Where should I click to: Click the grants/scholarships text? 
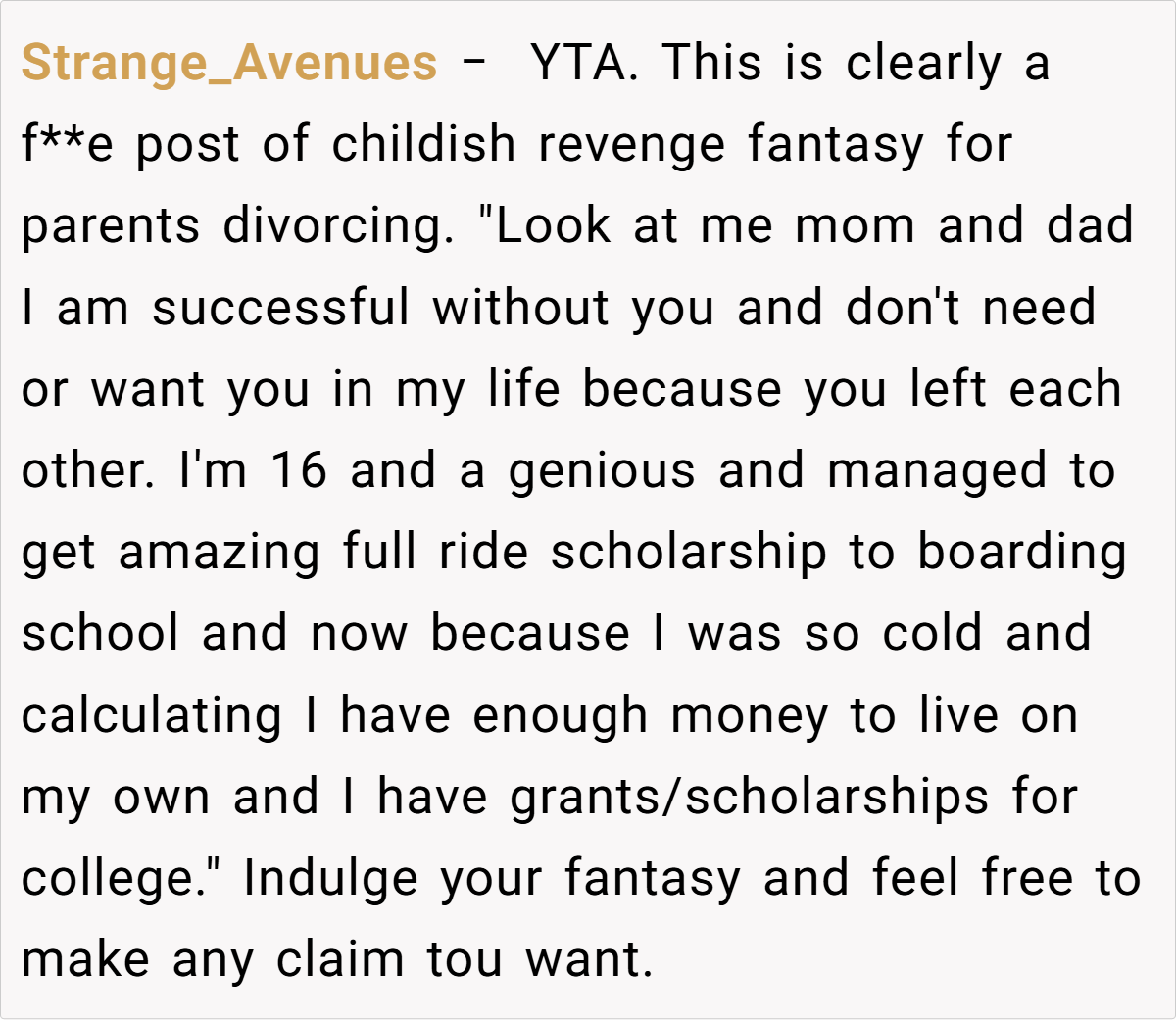[x=749, y=797]
